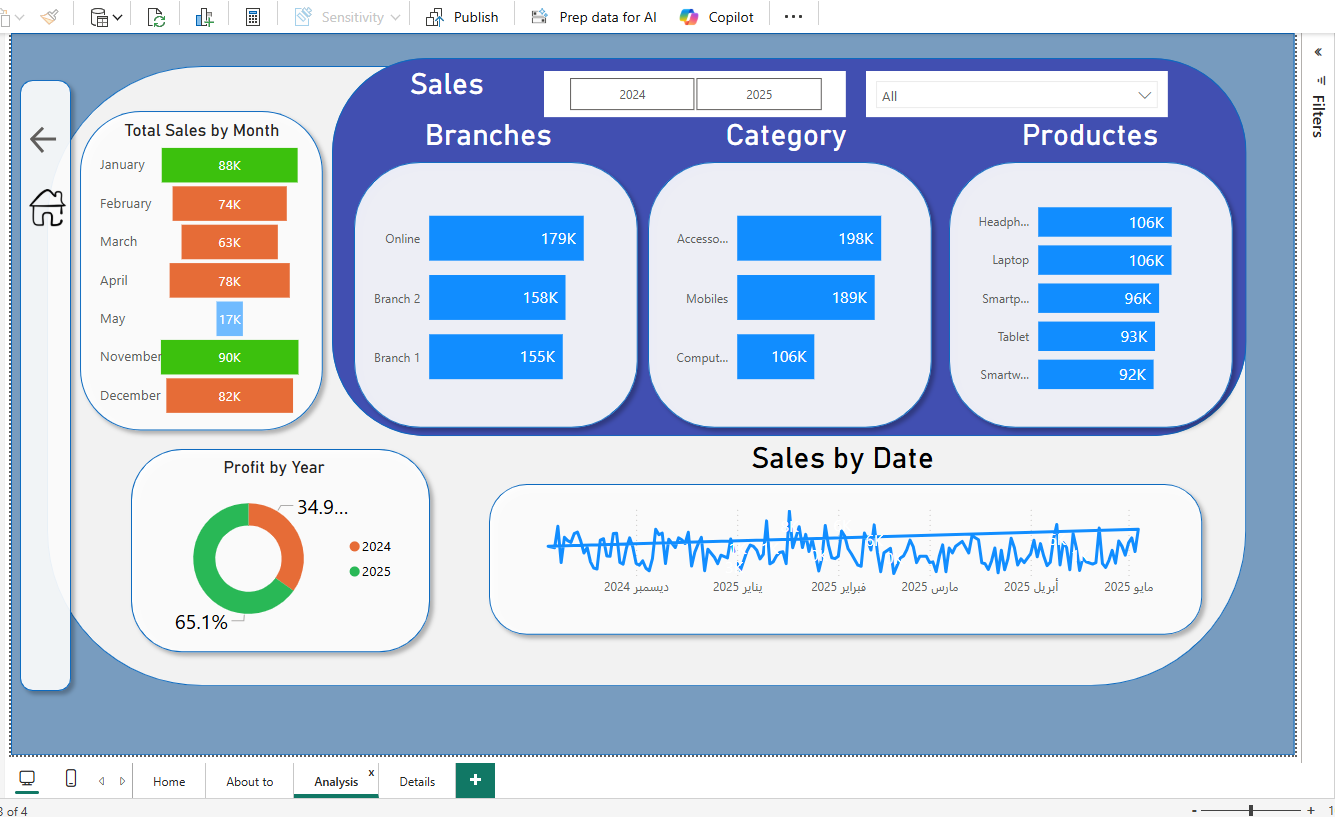Click Prep data for AI button
This screenshot has height=817, width=1335.
point(594,17)
